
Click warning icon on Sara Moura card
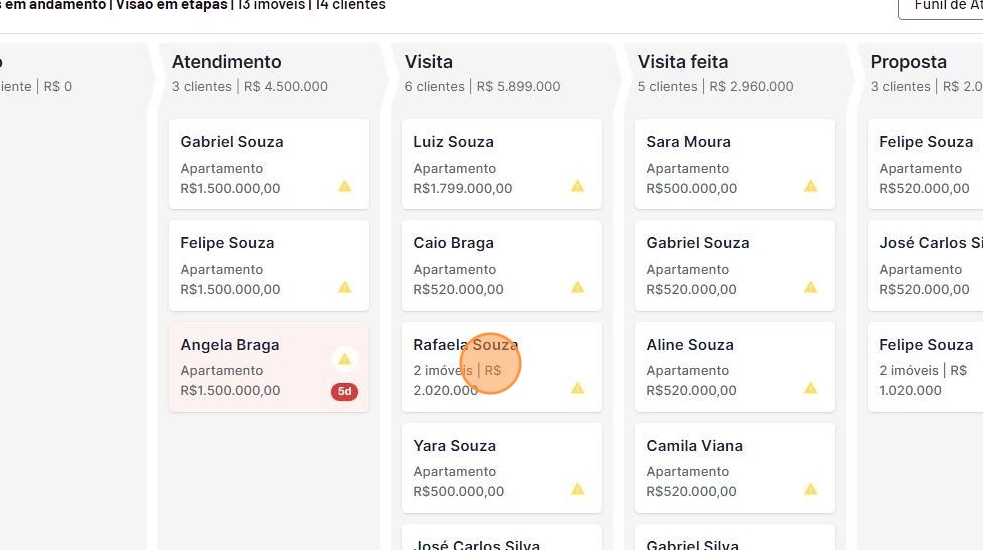click(x=811, y=186)
